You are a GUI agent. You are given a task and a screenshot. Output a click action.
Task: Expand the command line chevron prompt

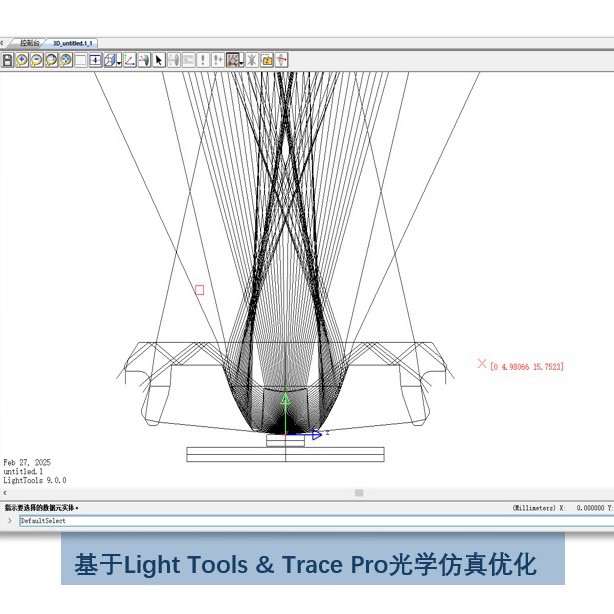pos(10,521)
